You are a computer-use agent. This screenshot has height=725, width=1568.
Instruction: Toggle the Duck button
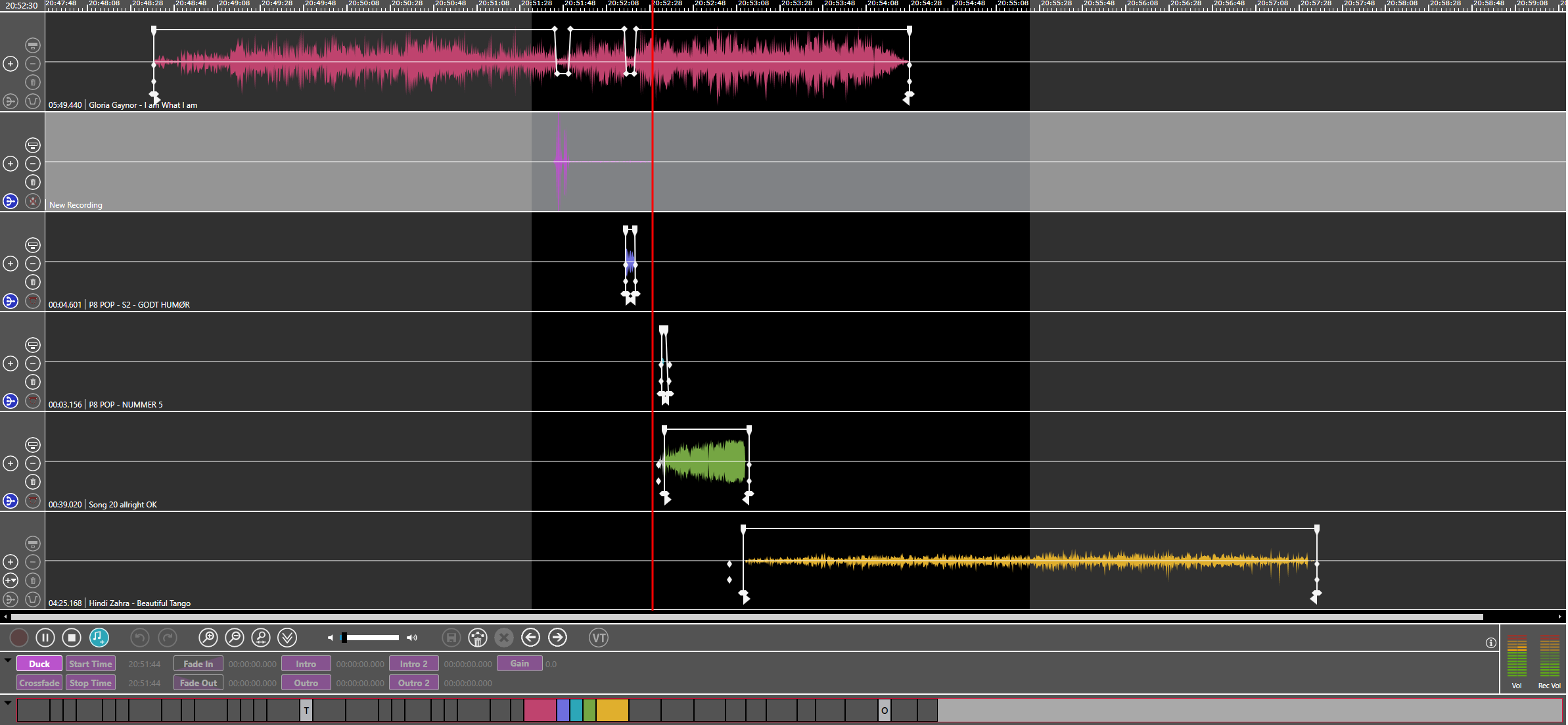[39, 664]
